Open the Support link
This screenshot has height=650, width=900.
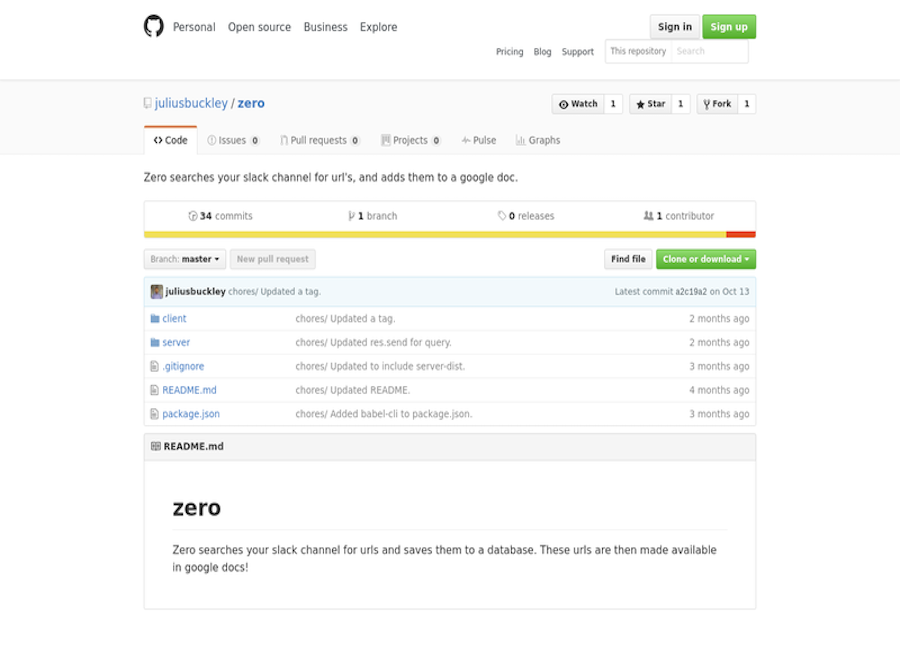(577, 52)
